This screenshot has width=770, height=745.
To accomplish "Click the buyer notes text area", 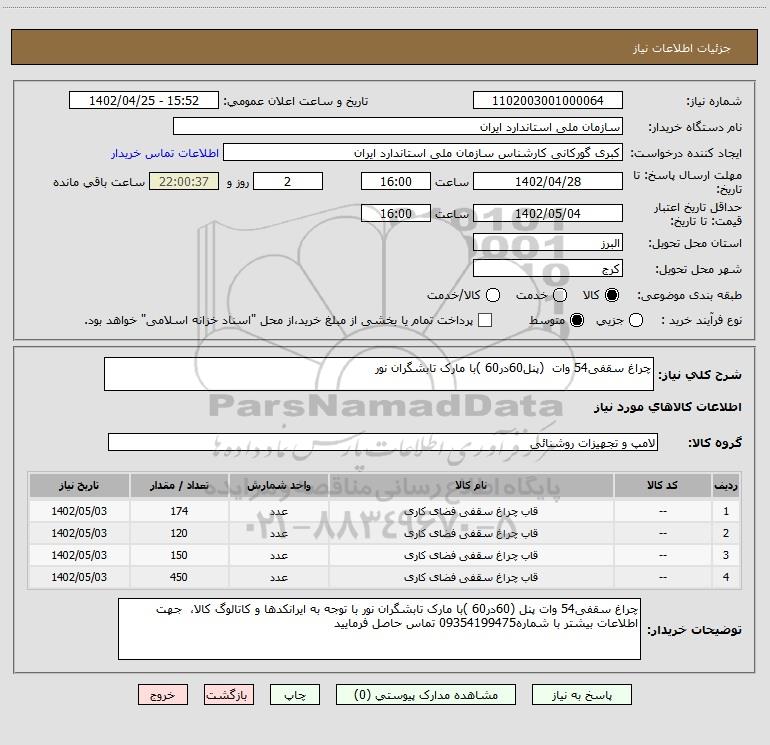I will tap(379, 629).
